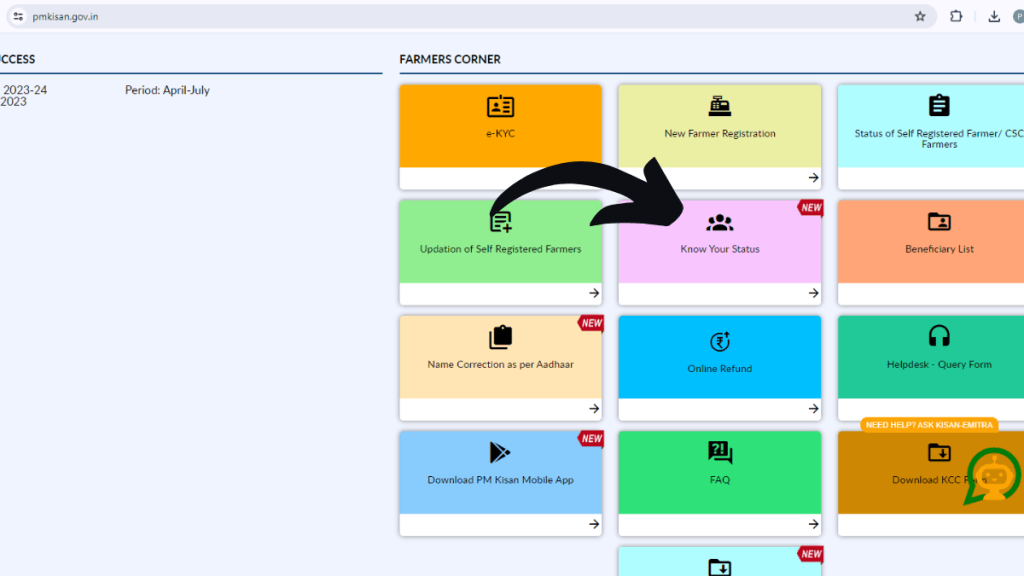Viewport: 1024px width, 576px height.
Task: Click the arrow under Name Correction as per Aadhaar
Action: point(594,409)
